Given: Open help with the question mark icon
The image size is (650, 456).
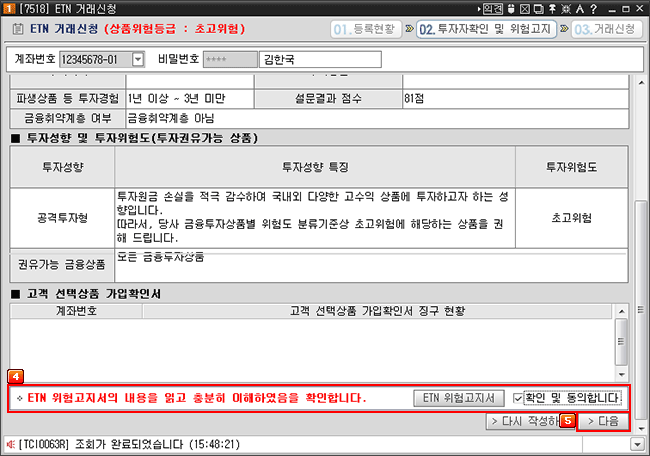Looking at the screenshot, I should click(593, 9).
